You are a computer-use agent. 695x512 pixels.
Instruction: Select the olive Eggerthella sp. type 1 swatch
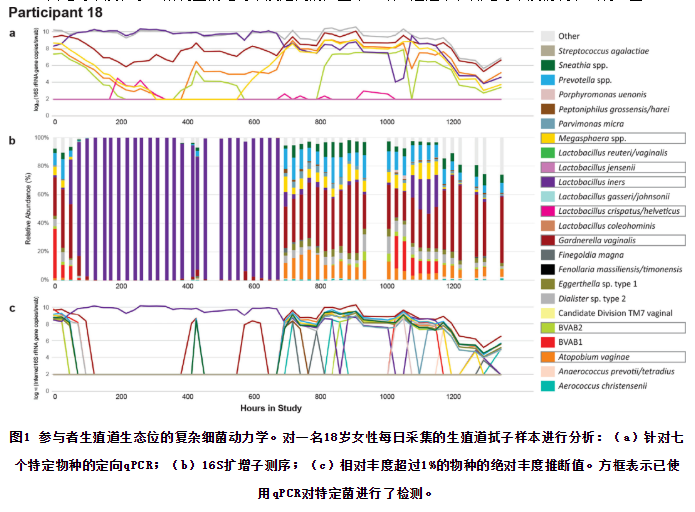click(548, 284)
